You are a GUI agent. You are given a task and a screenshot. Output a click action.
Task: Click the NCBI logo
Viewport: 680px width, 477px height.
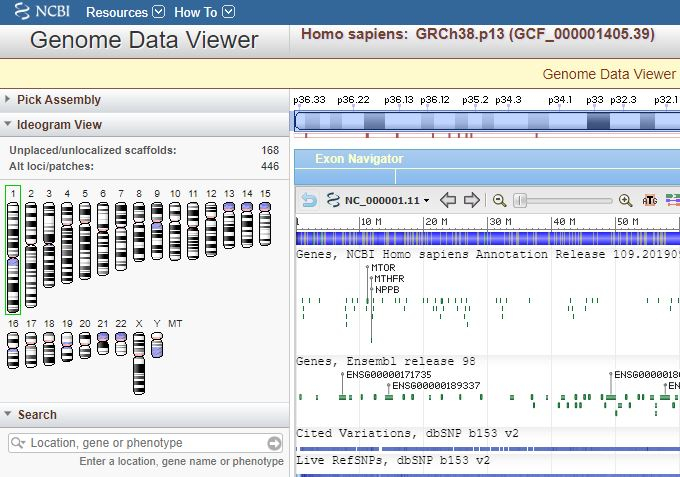tap(42, 11)
